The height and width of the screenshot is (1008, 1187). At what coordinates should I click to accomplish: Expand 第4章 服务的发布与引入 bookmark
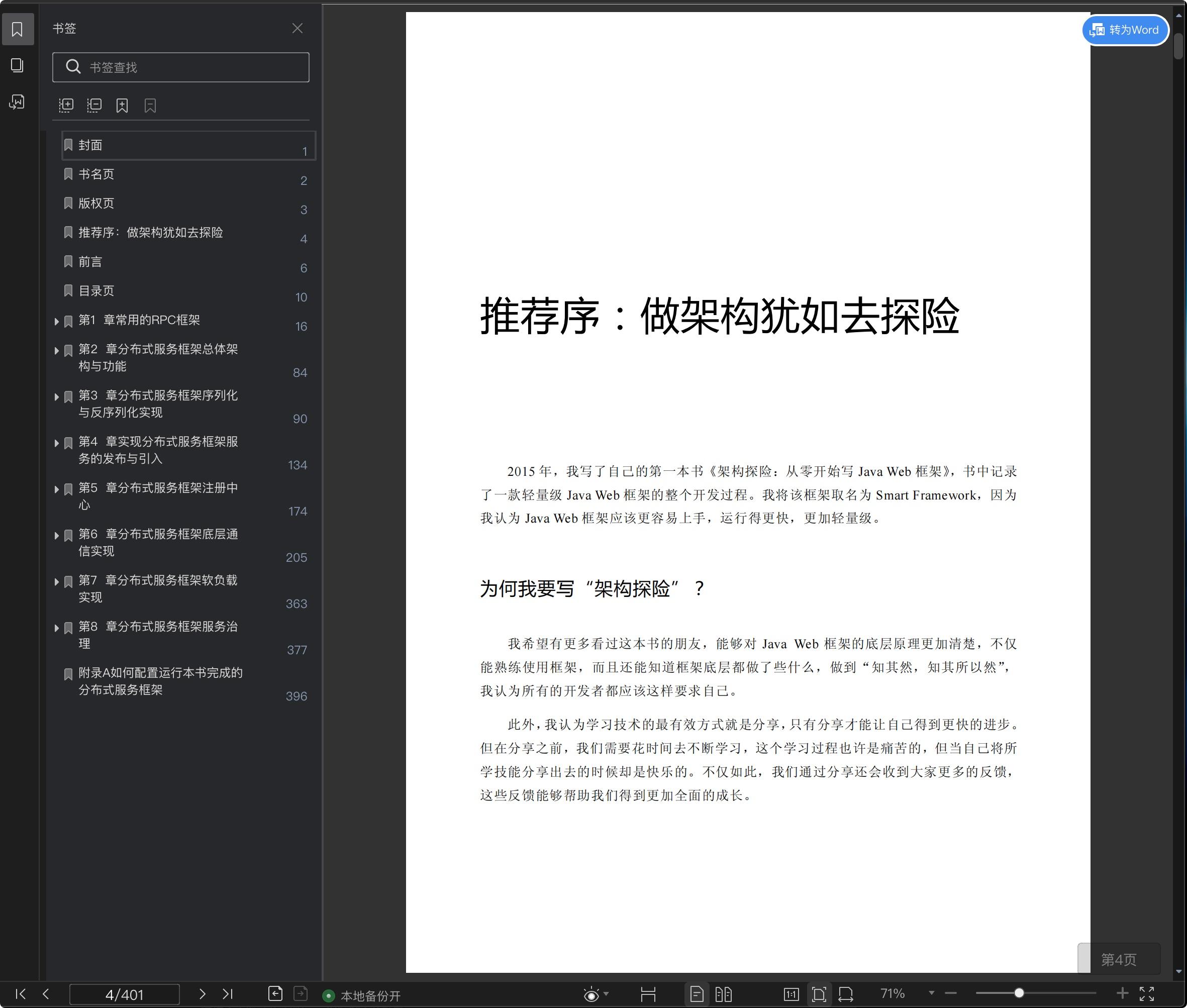(57, 443)
